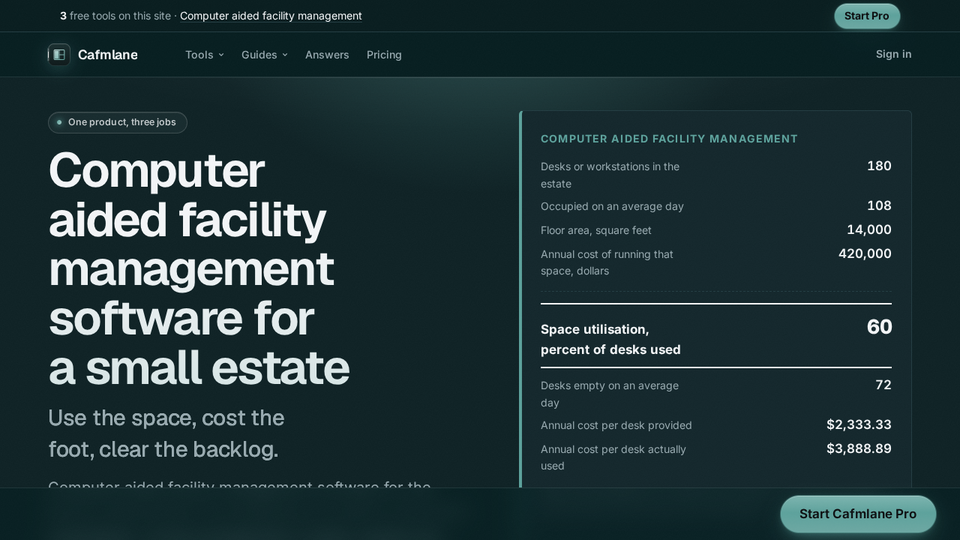Click the 'Space utilisation, percent of desks used' label
The width and height of the screenshot is (960, 540).
tap(610, 339)
